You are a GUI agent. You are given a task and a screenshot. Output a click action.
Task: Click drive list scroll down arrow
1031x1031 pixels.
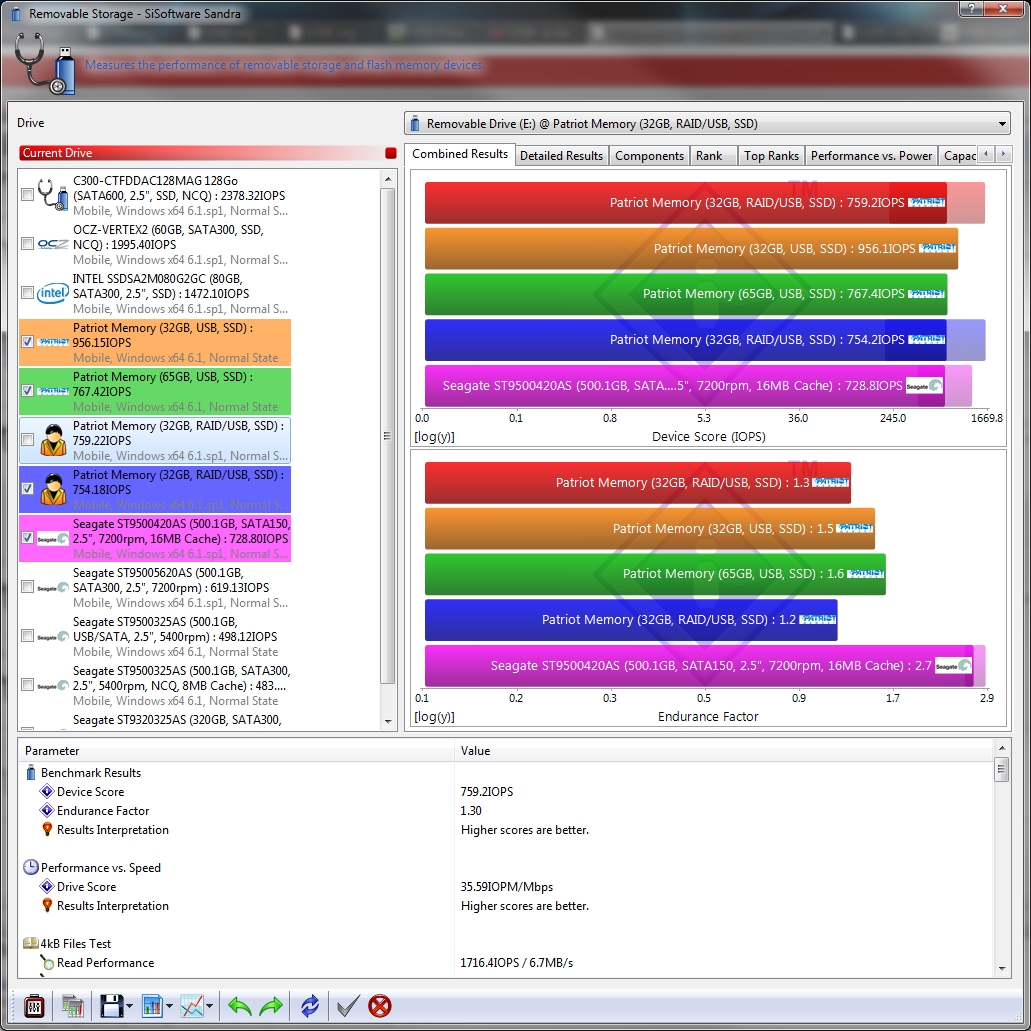coord(388,721)
